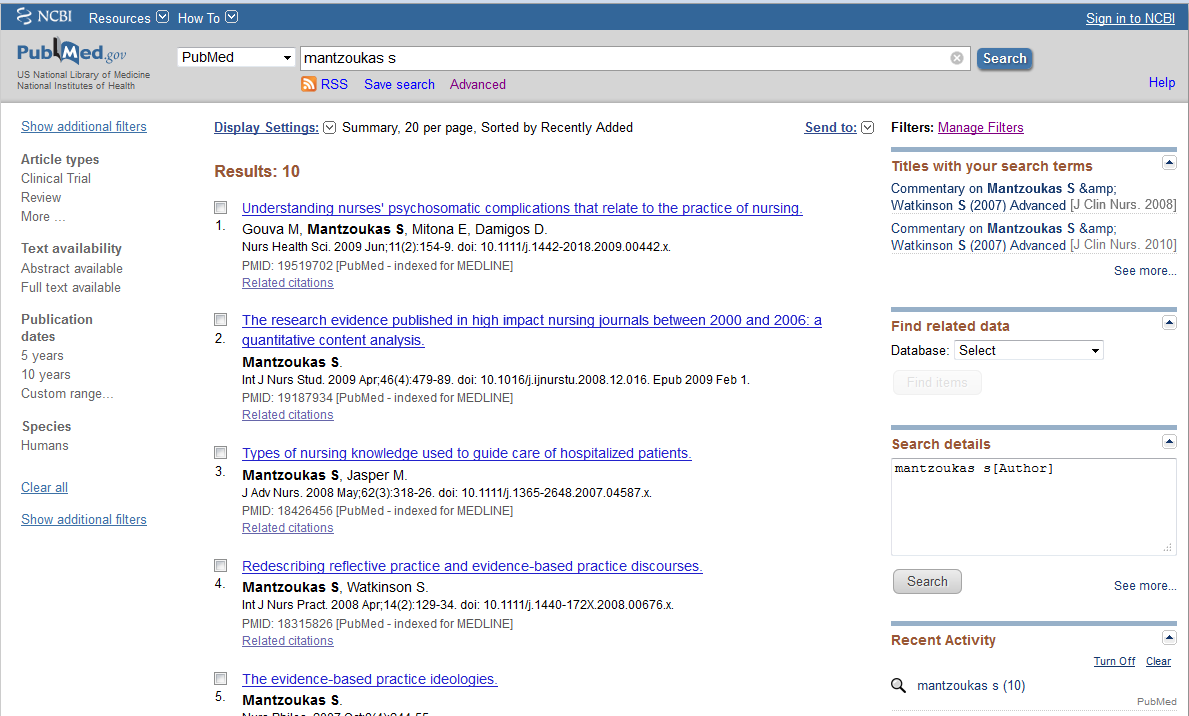
Task: Open the related data Database Select dropdown
Action: point(1028,350)
